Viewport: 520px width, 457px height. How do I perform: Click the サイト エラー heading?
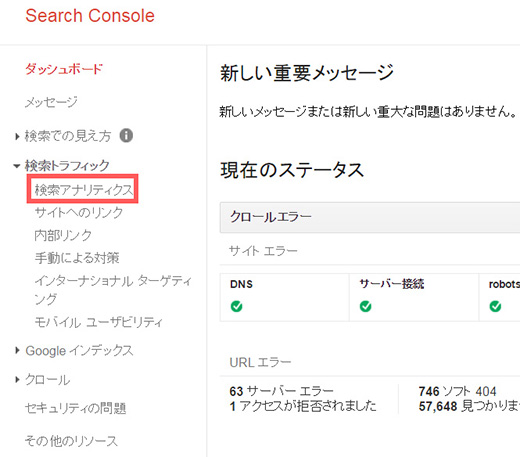(263, 251)
